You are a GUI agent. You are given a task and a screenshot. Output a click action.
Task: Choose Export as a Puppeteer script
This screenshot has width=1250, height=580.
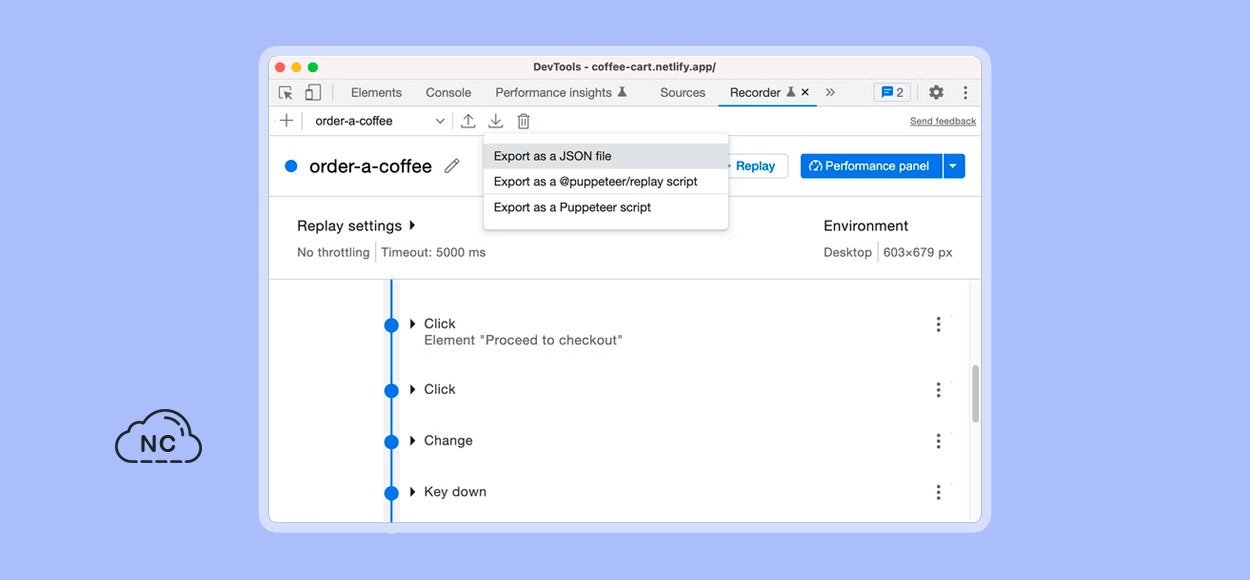pos(606,207)
